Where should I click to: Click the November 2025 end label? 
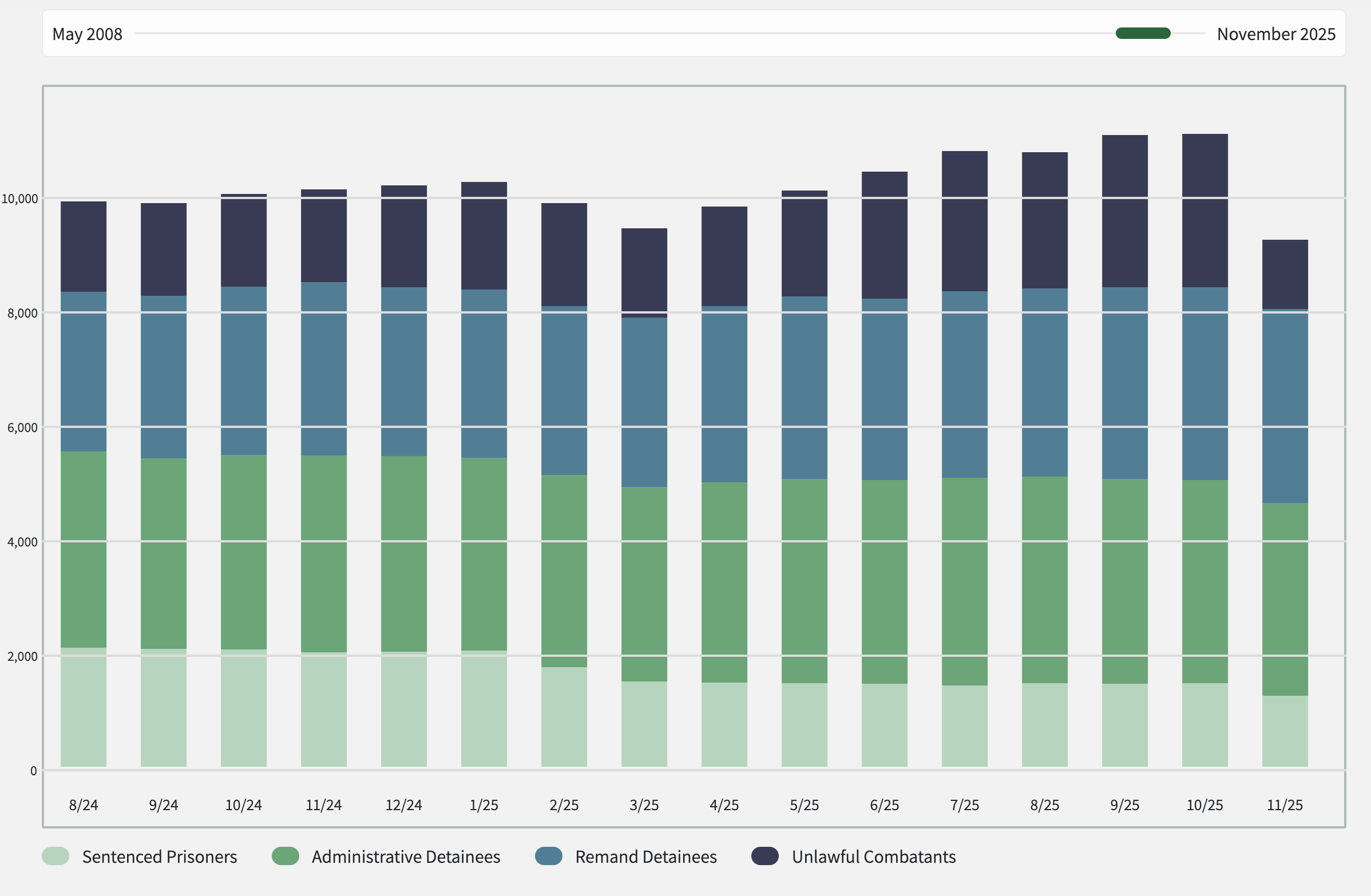pos(1276,34)
